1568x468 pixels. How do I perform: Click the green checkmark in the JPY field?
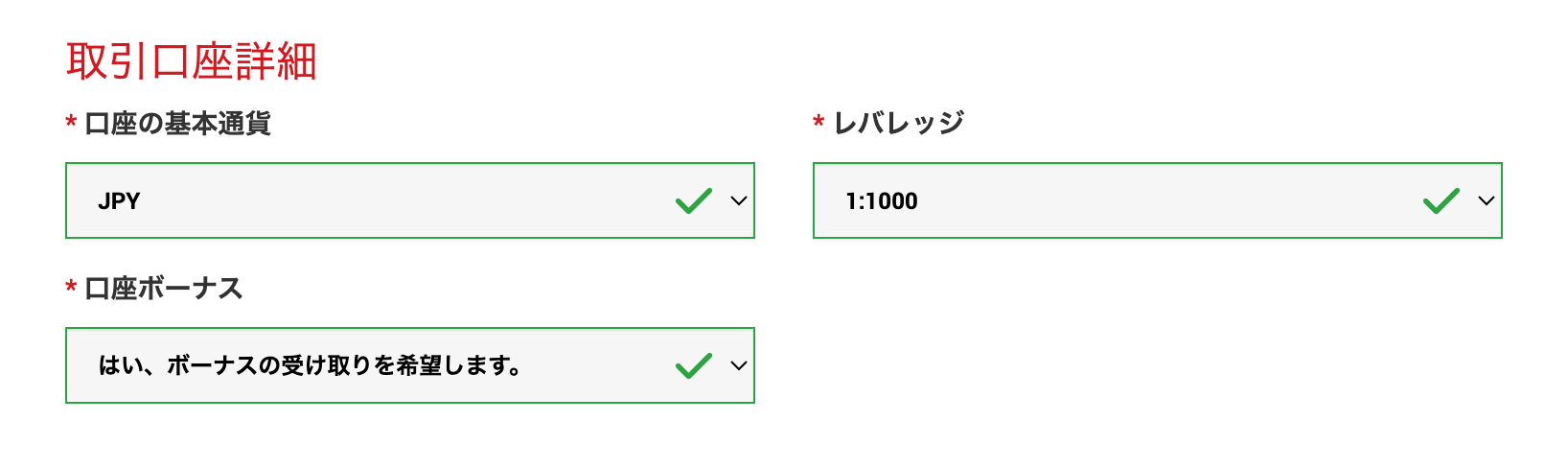693,200
